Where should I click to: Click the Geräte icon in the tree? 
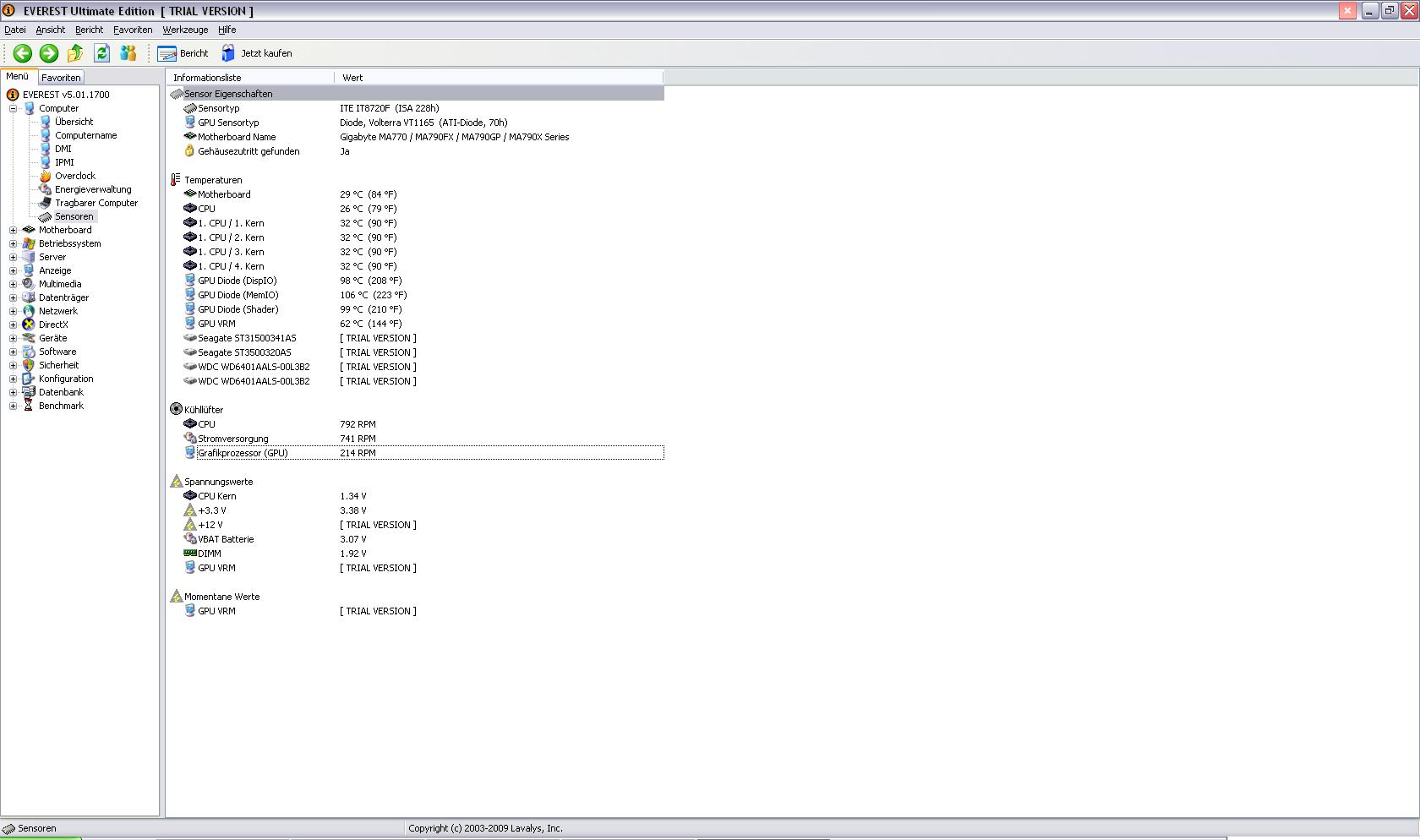tap(29, 338)
